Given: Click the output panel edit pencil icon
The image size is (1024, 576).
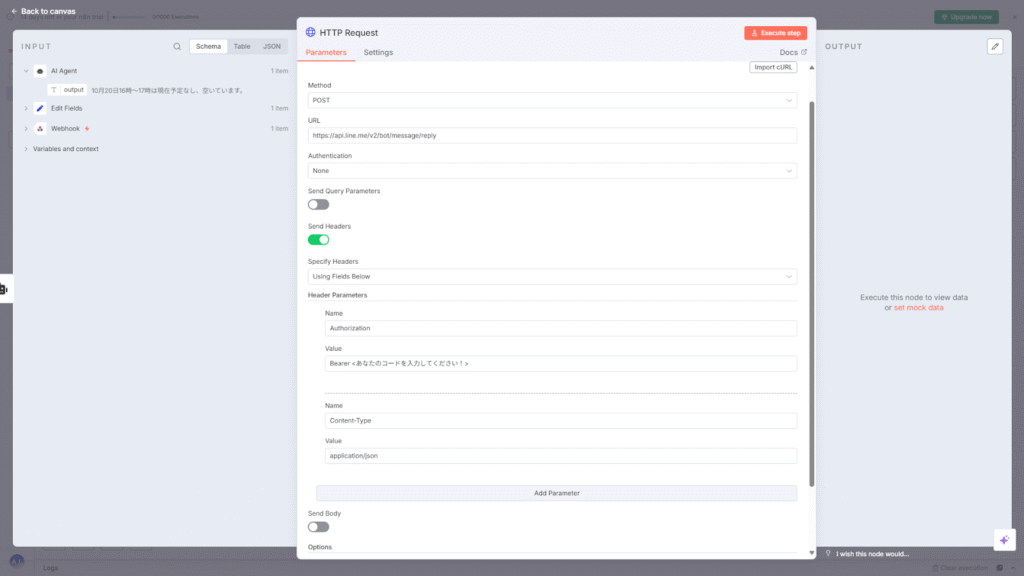Looking at the screenshot, I should pyautogui.click(x=994, y=46).
